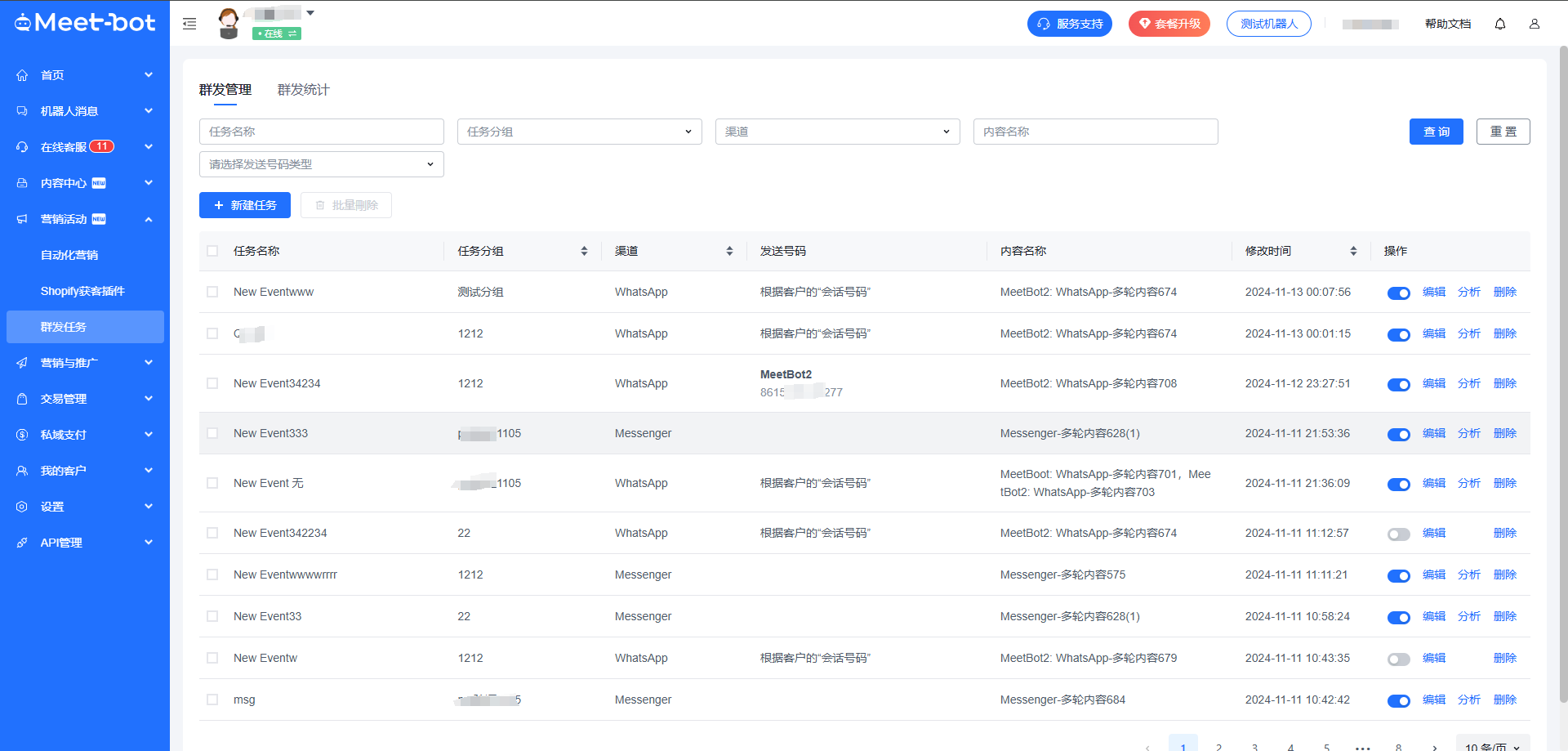The image size is (1568, 751).
Task: Open the channel dropdown filter
Action: 837,132
